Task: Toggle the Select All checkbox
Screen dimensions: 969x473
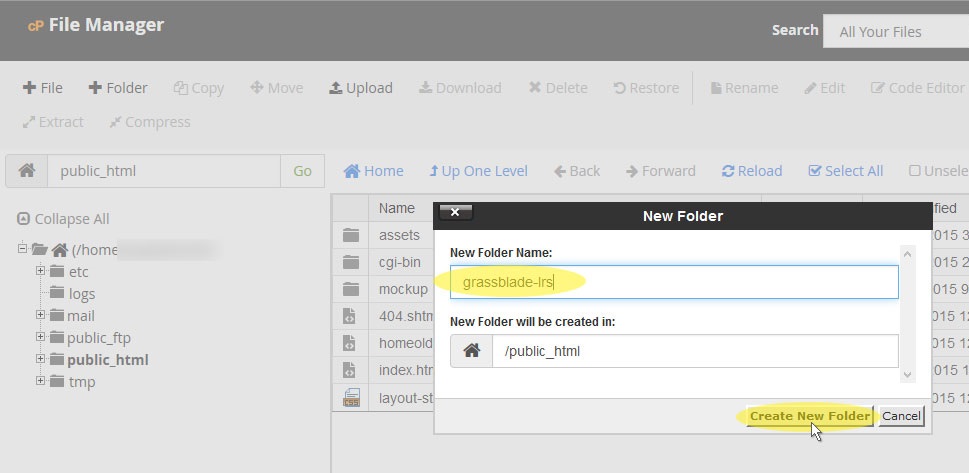Action: (815, 171)
